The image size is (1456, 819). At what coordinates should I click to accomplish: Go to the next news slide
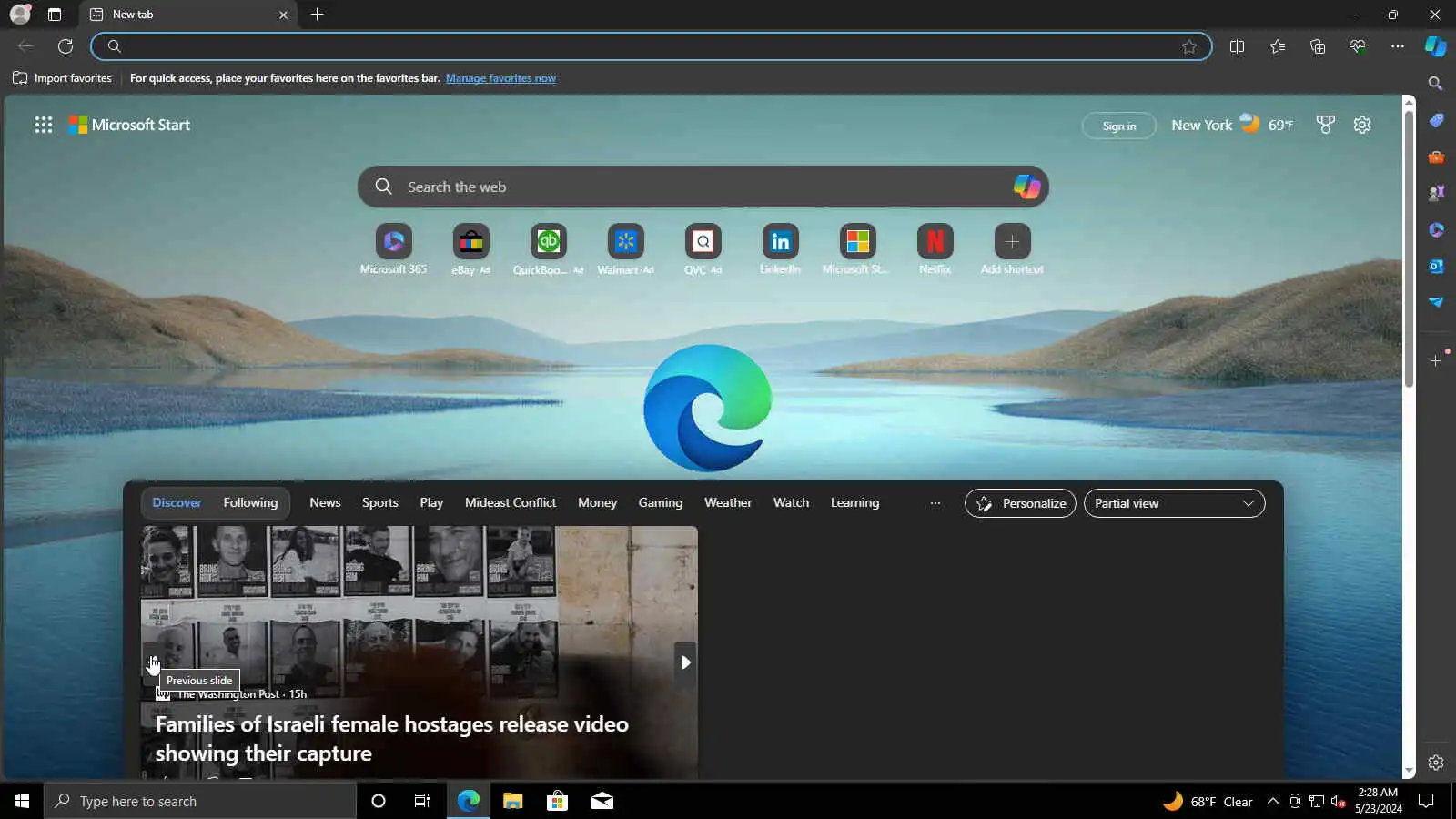pos(686,662)
